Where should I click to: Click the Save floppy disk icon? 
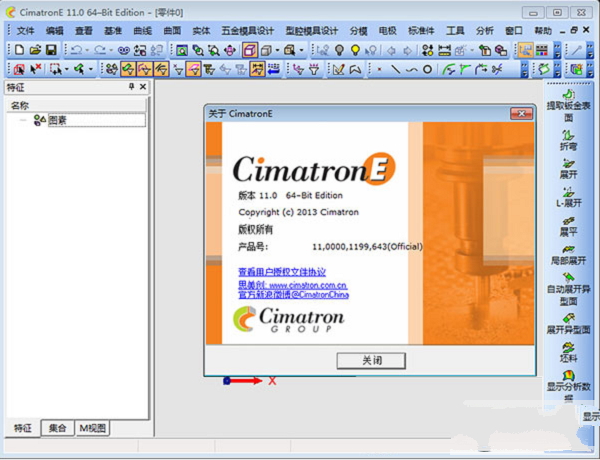coord(51,50)
